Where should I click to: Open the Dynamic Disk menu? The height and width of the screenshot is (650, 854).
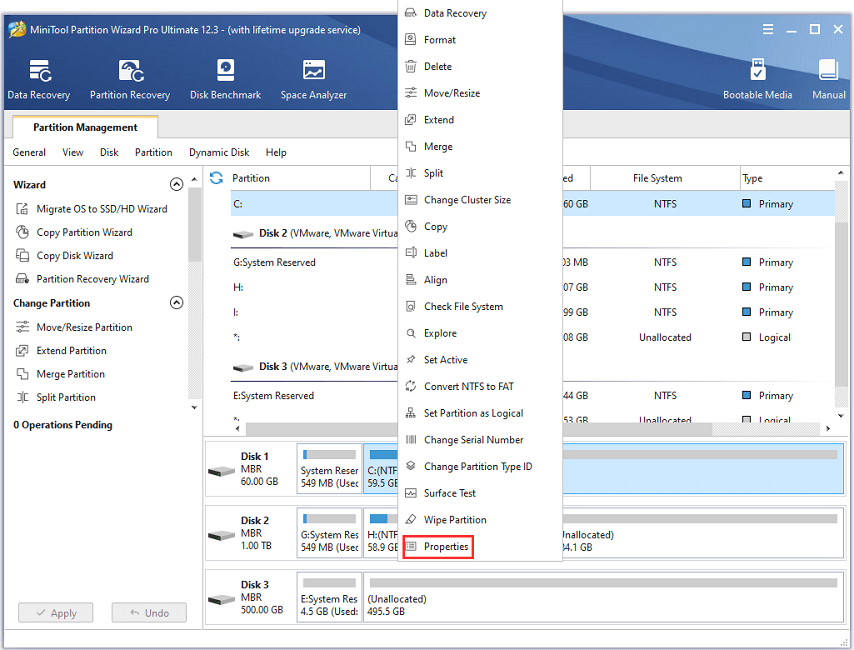pos(218,152)
